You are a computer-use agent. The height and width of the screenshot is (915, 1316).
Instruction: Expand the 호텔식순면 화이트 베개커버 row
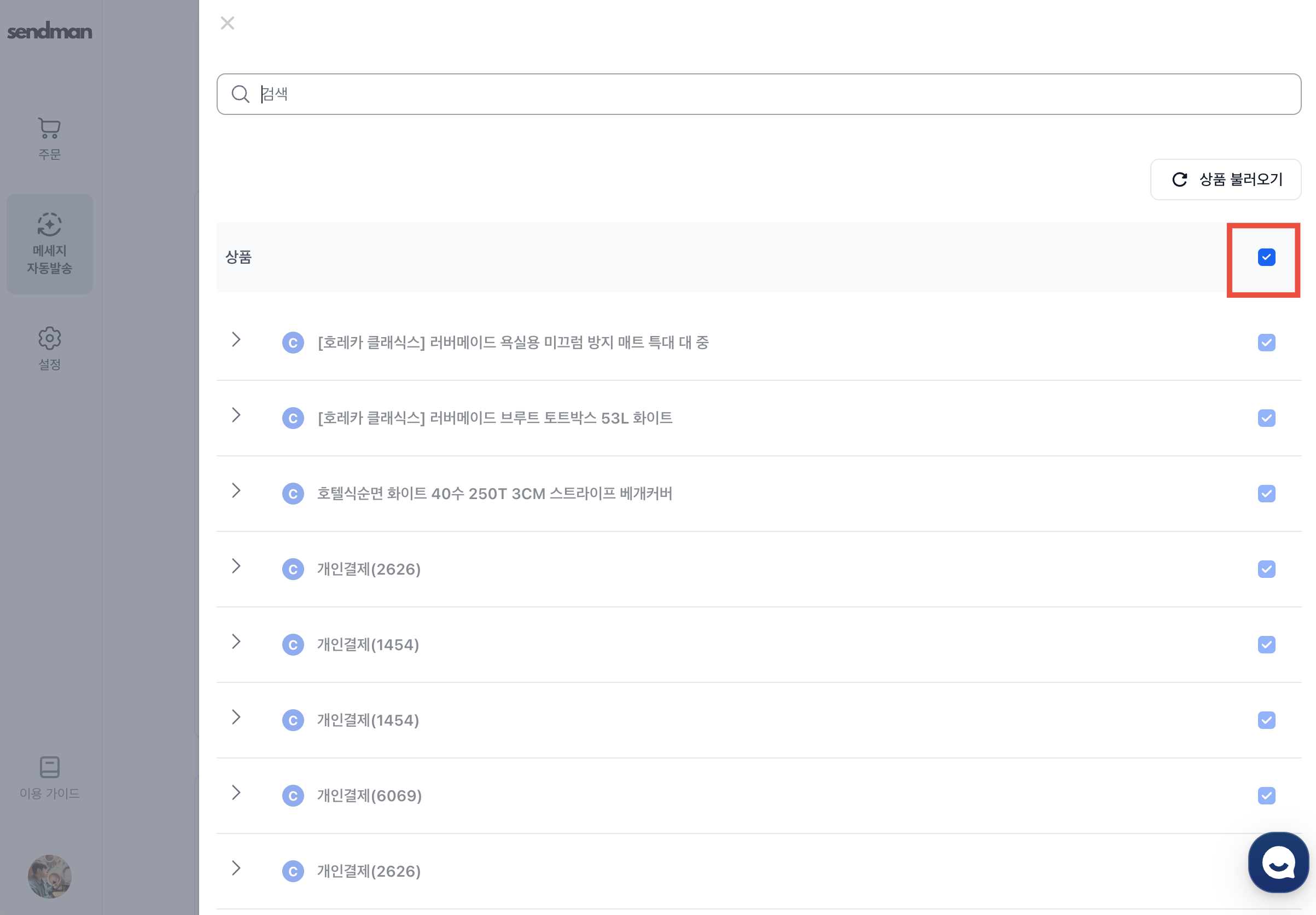click(x=236, y=491)
